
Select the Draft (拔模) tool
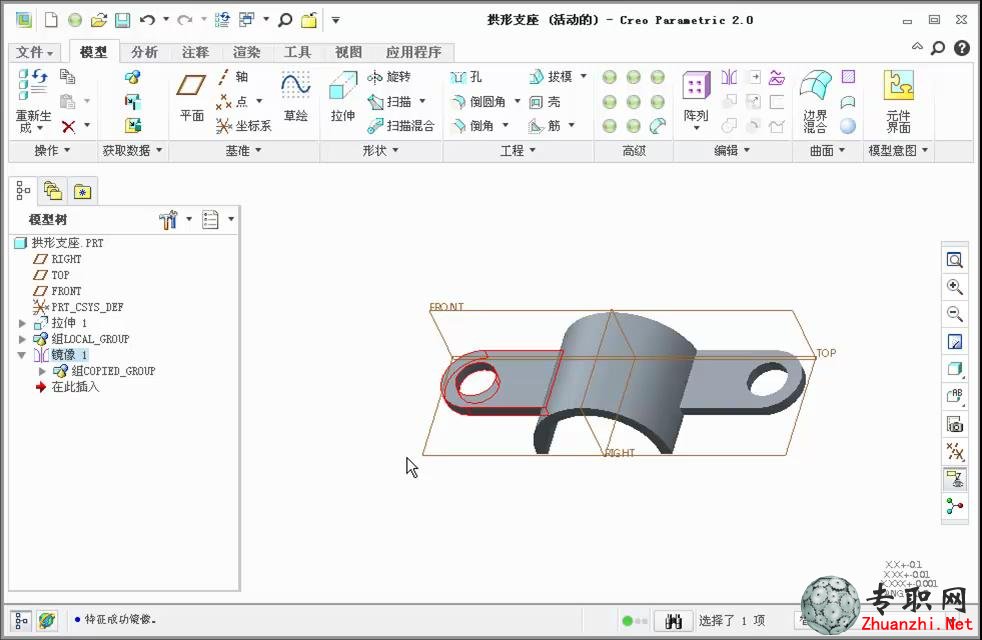coord(551,77)
